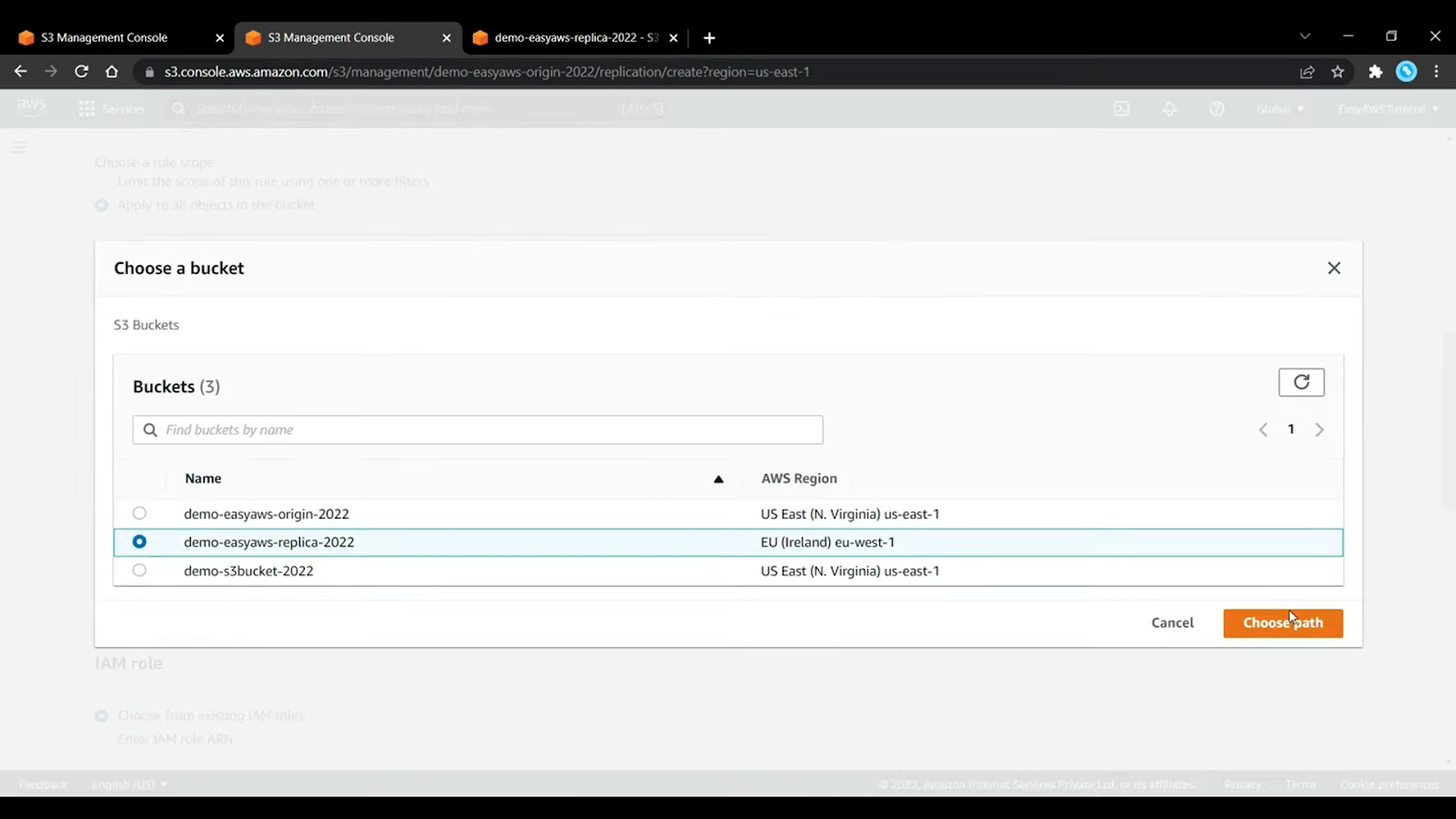1456x819 pixels.
Task: Open the AWS Services menu
Action: pos(112,109)
